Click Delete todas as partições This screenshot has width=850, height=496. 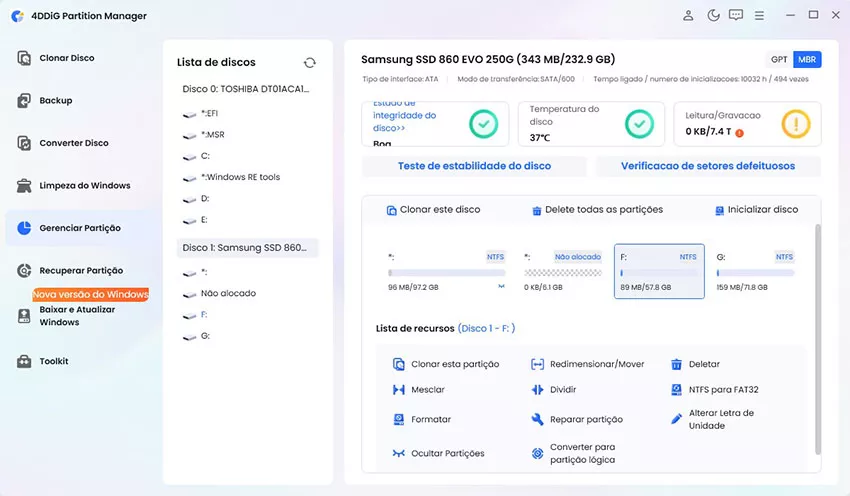pyautogui.click(x=597, y=210)
